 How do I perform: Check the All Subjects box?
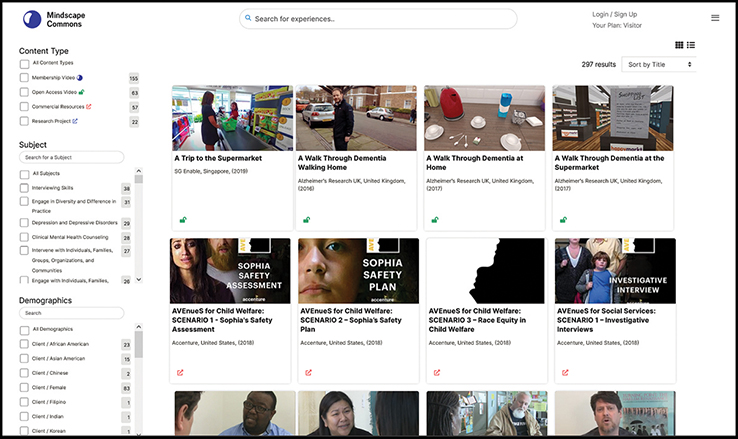(24, 175)
